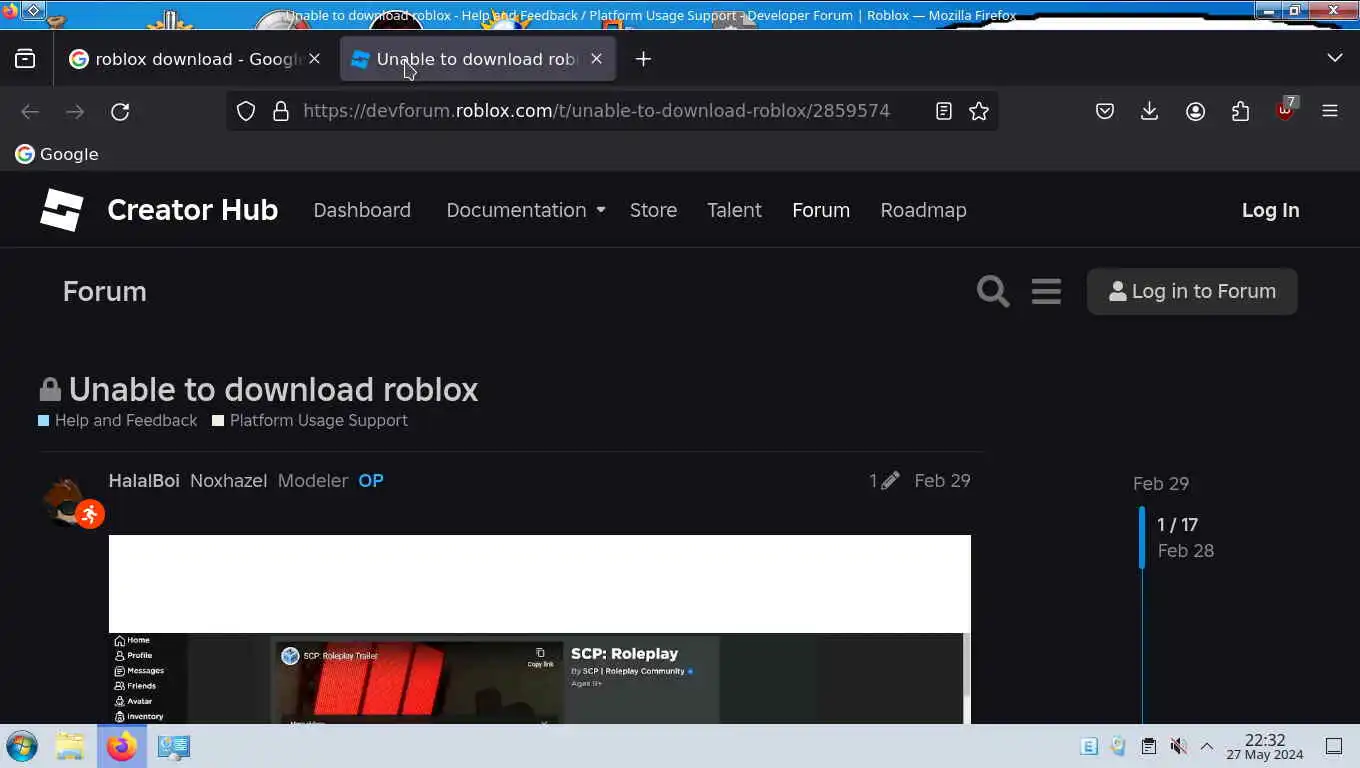Open the clipboard tray icon

pos(1149,746)
